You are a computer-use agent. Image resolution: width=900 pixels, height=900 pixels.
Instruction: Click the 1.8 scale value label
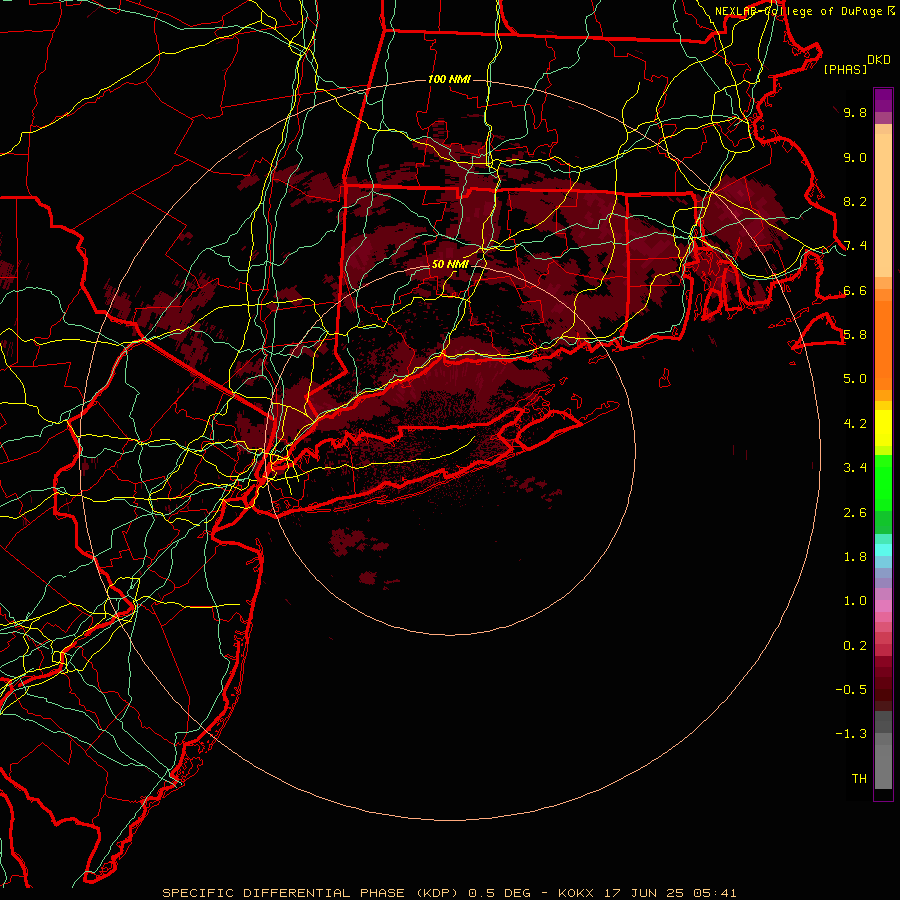click(855, 557)
